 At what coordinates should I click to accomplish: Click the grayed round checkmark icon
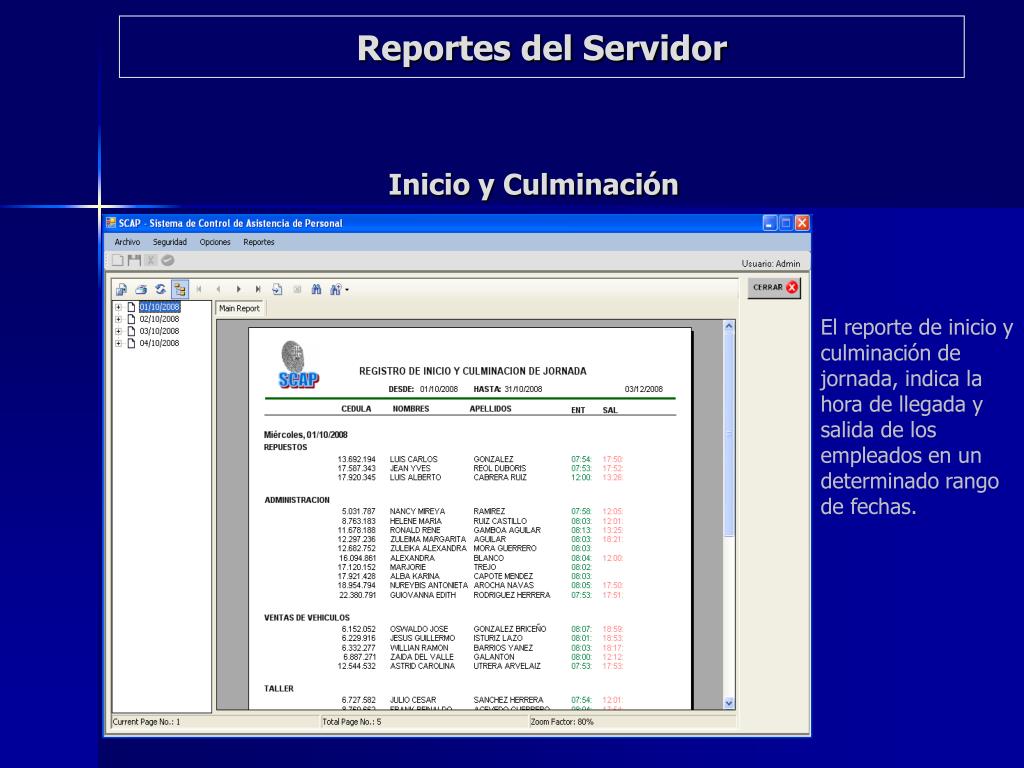pyautogui.click(x=168, y=261)
